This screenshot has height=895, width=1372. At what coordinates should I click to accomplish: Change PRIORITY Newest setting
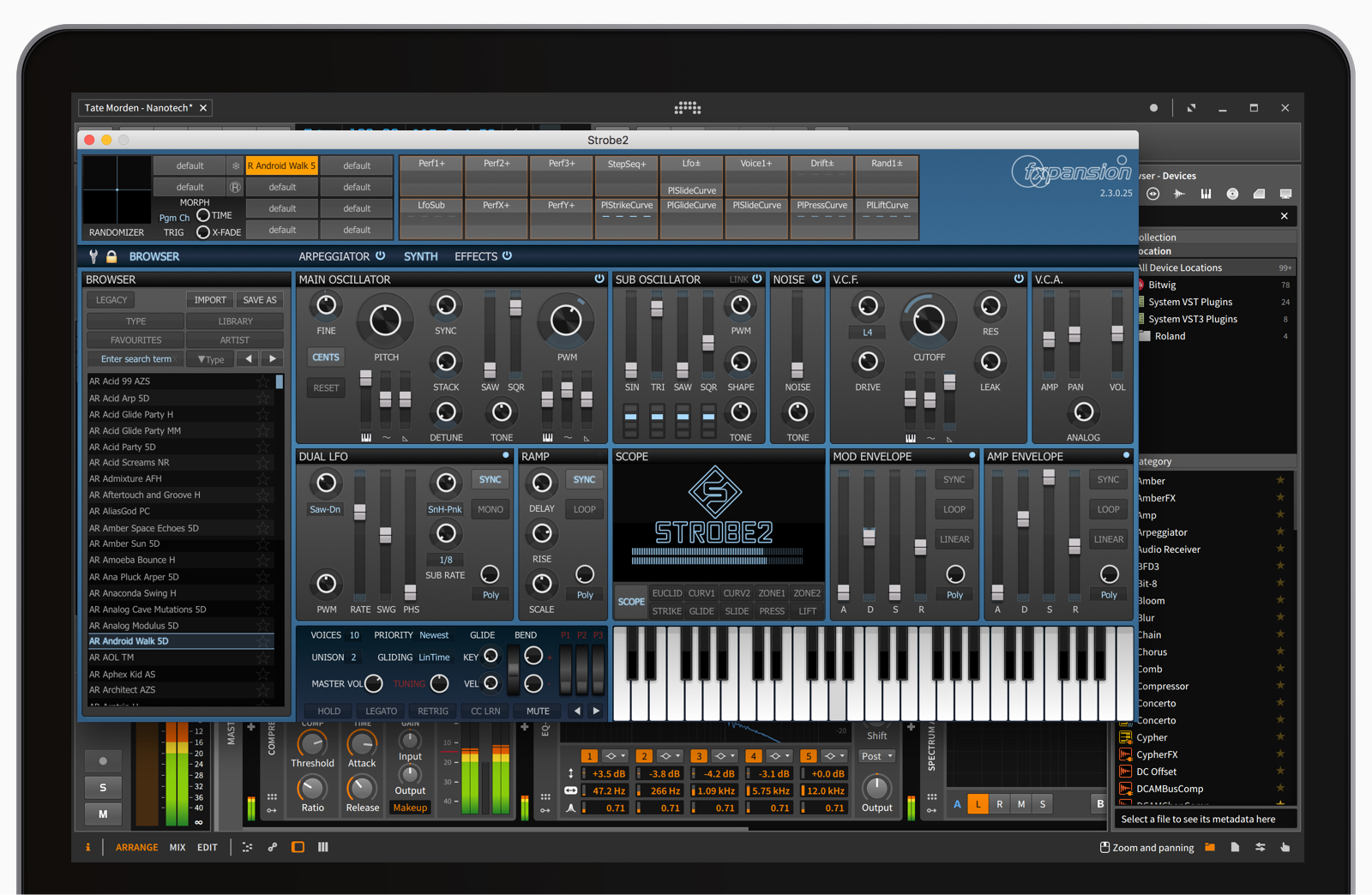pyautogui.click(x=434, y=635)
